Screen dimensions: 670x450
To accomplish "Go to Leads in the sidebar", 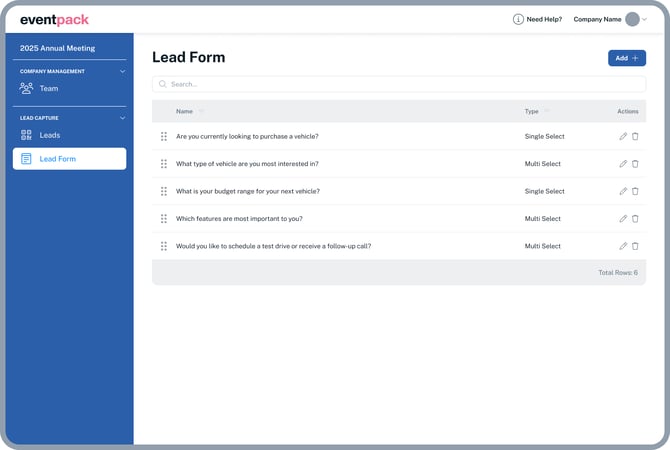I will 49,135.
